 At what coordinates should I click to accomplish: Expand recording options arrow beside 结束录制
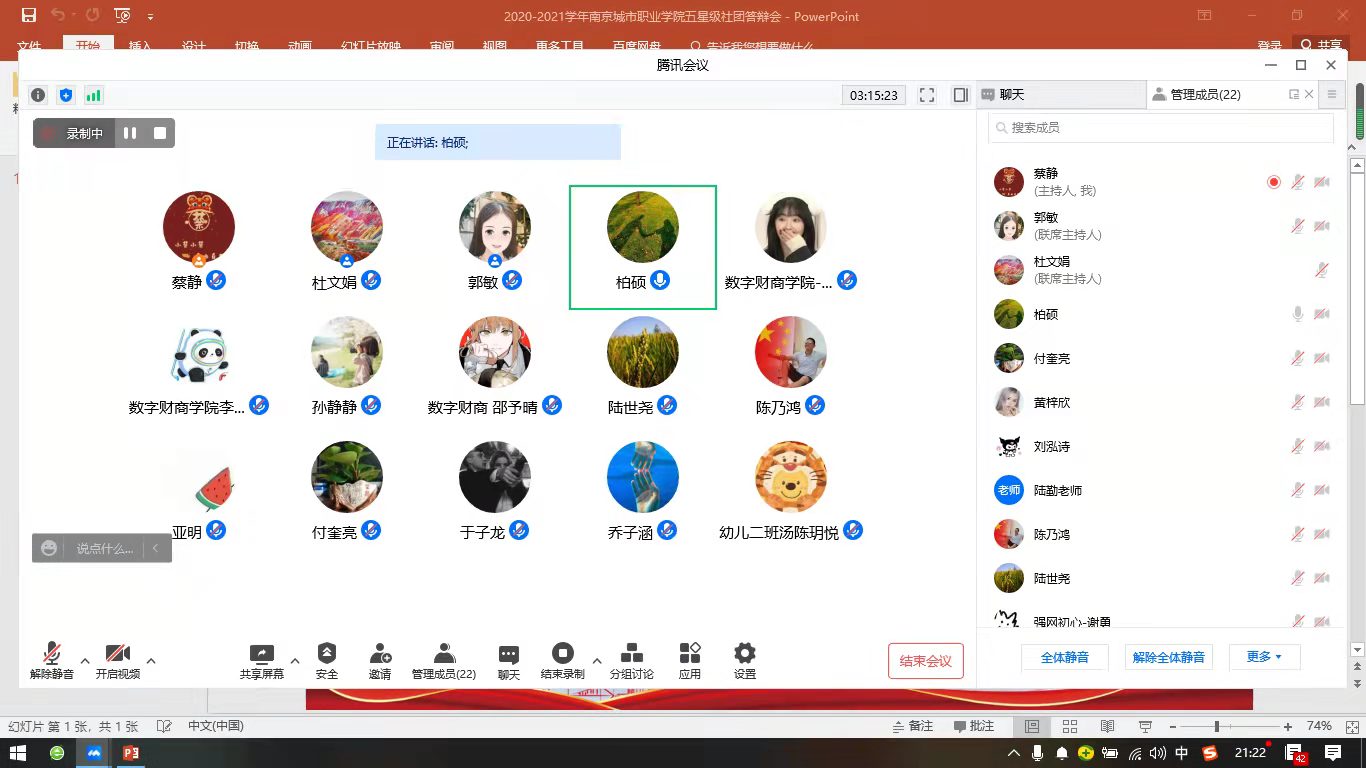[597, 660]
